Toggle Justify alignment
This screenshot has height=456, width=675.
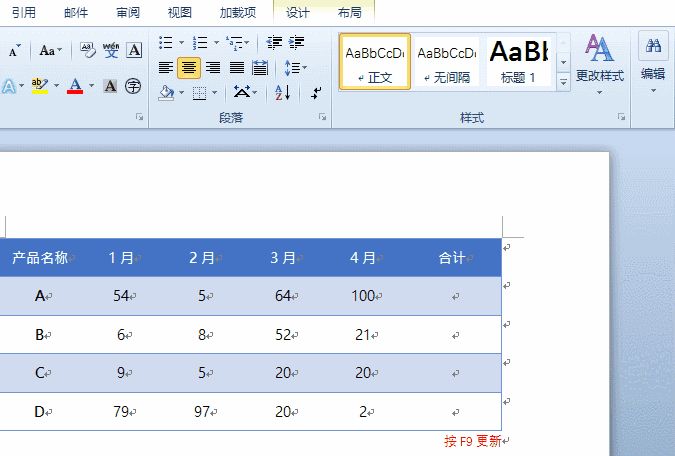236,68
